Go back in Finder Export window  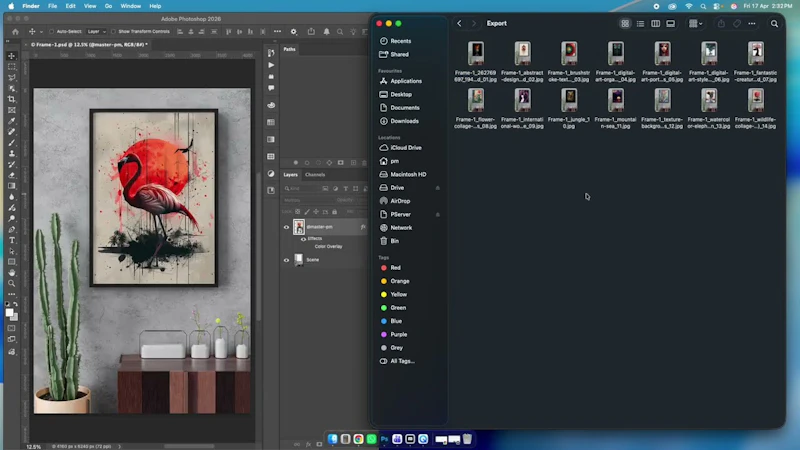459,23
